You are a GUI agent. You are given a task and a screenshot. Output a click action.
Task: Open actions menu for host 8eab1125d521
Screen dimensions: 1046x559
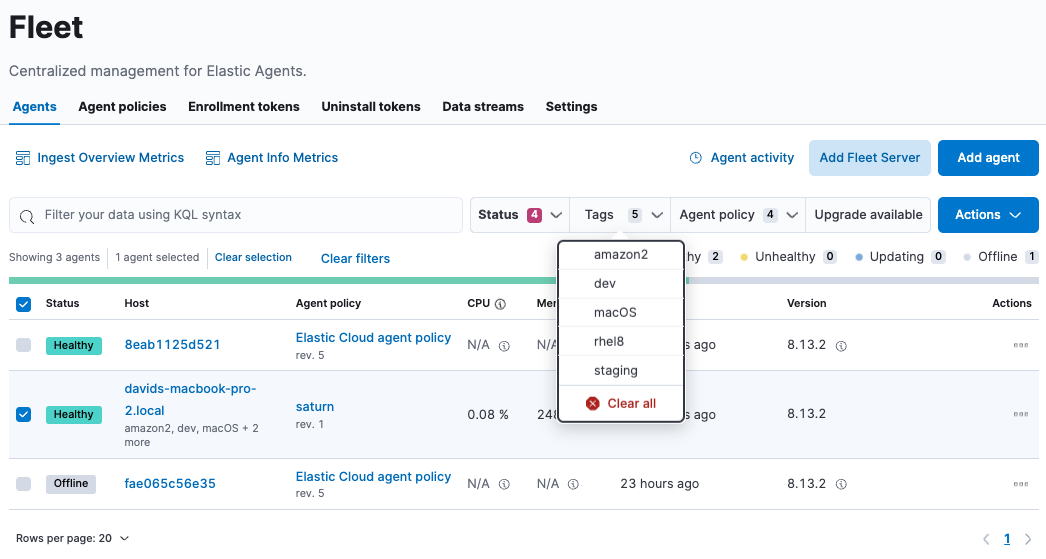[1020, 345]
